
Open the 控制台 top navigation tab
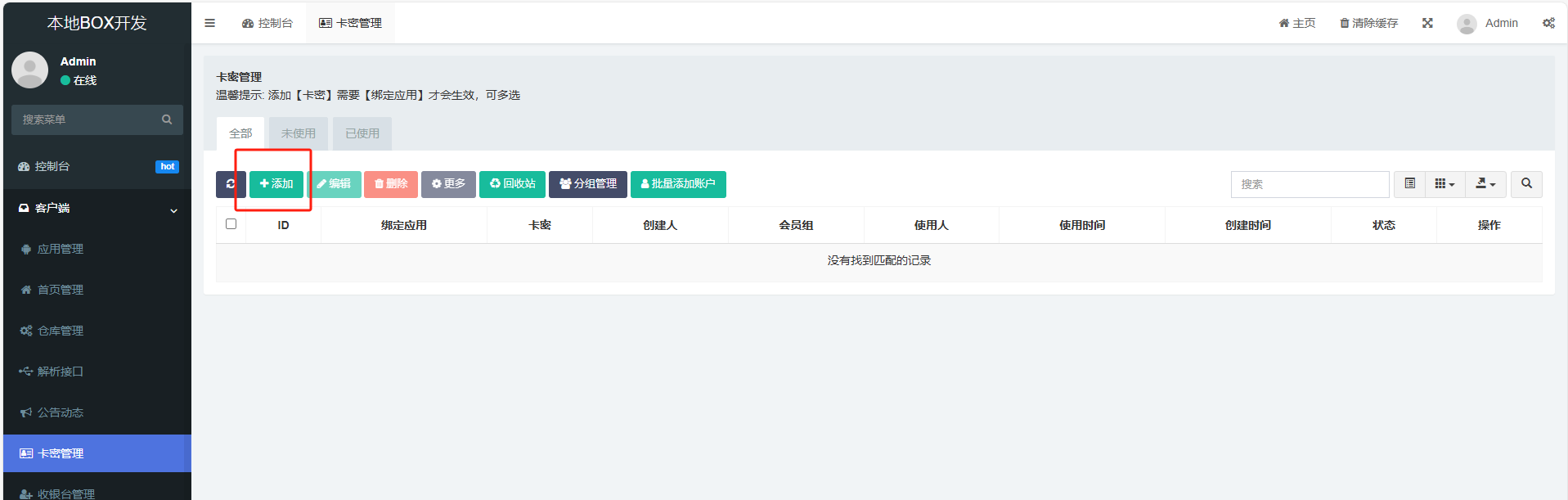pyautogui.click(x=267, y=23)
